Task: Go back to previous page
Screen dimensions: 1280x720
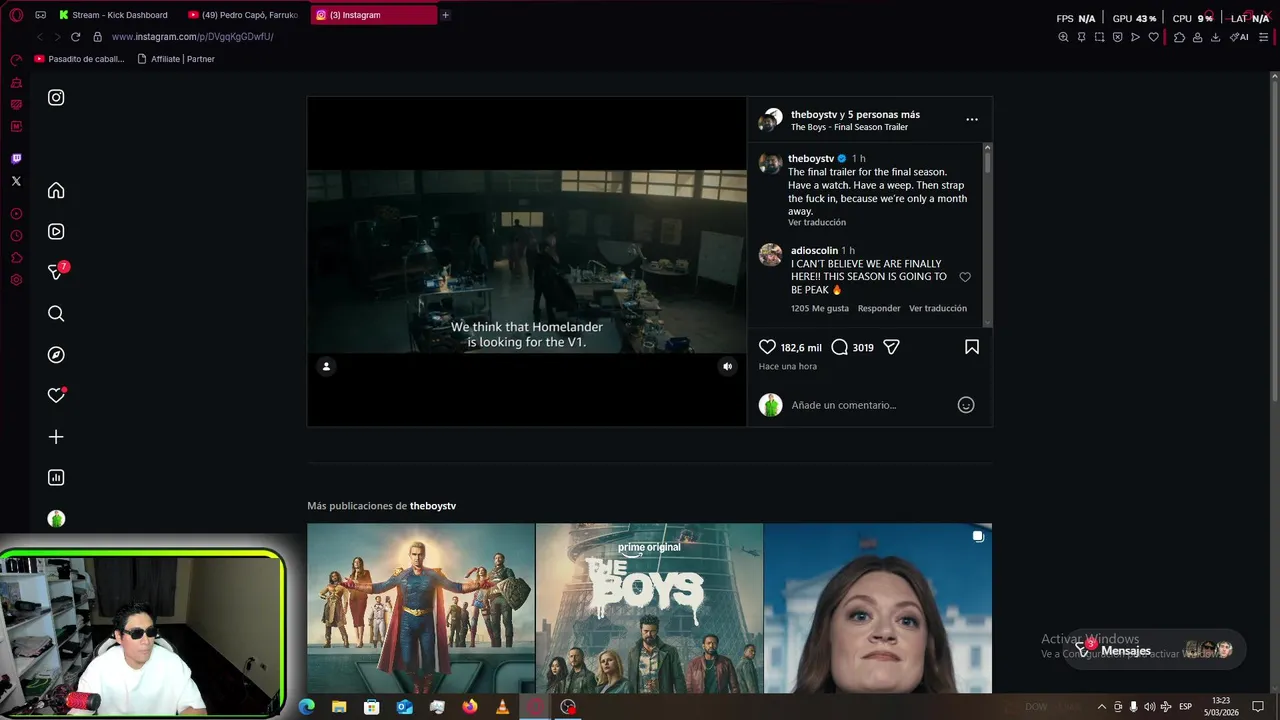Action: coord(39,37)
